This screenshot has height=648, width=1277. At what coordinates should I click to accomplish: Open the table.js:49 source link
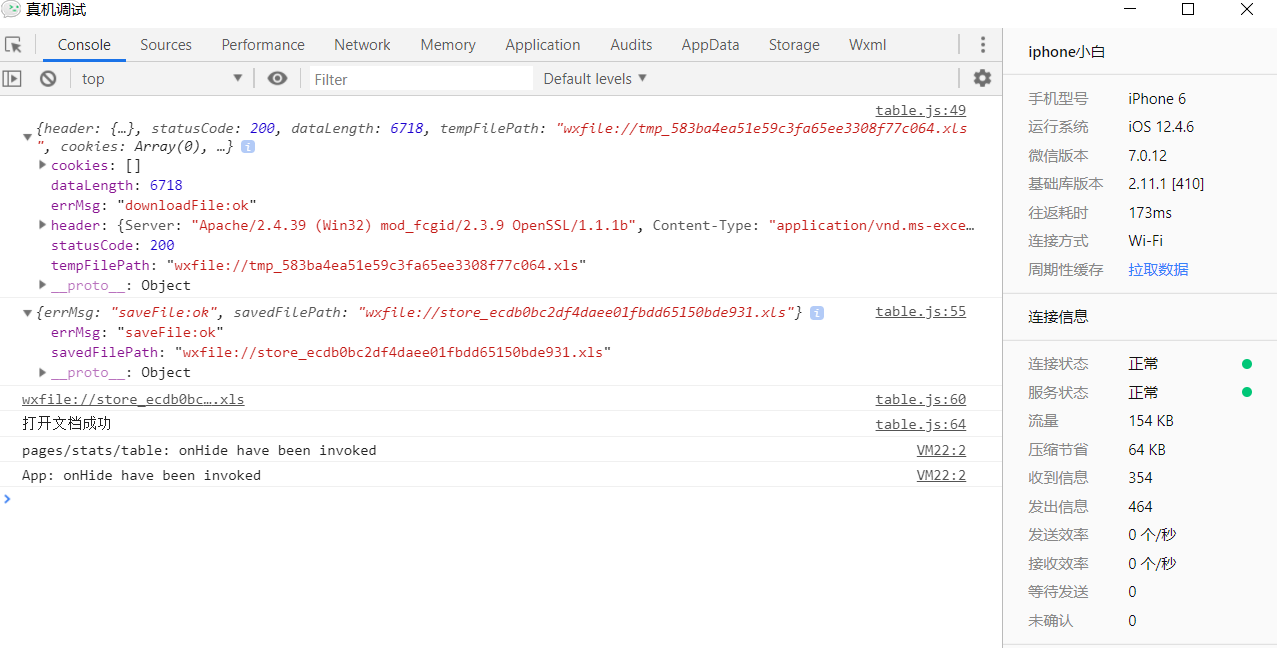(920, 111)
